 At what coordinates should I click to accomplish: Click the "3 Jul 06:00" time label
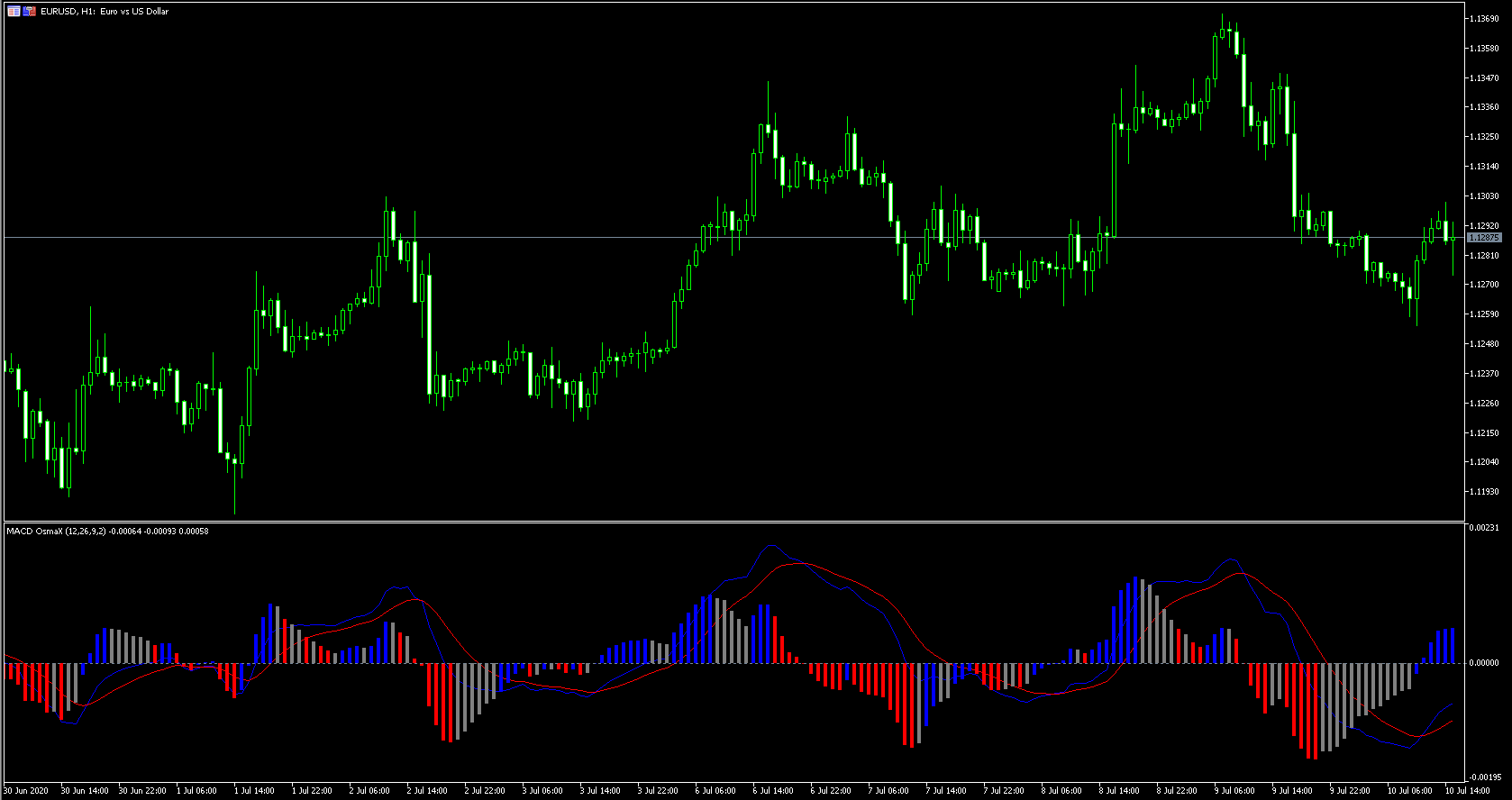tap(542, 791)
